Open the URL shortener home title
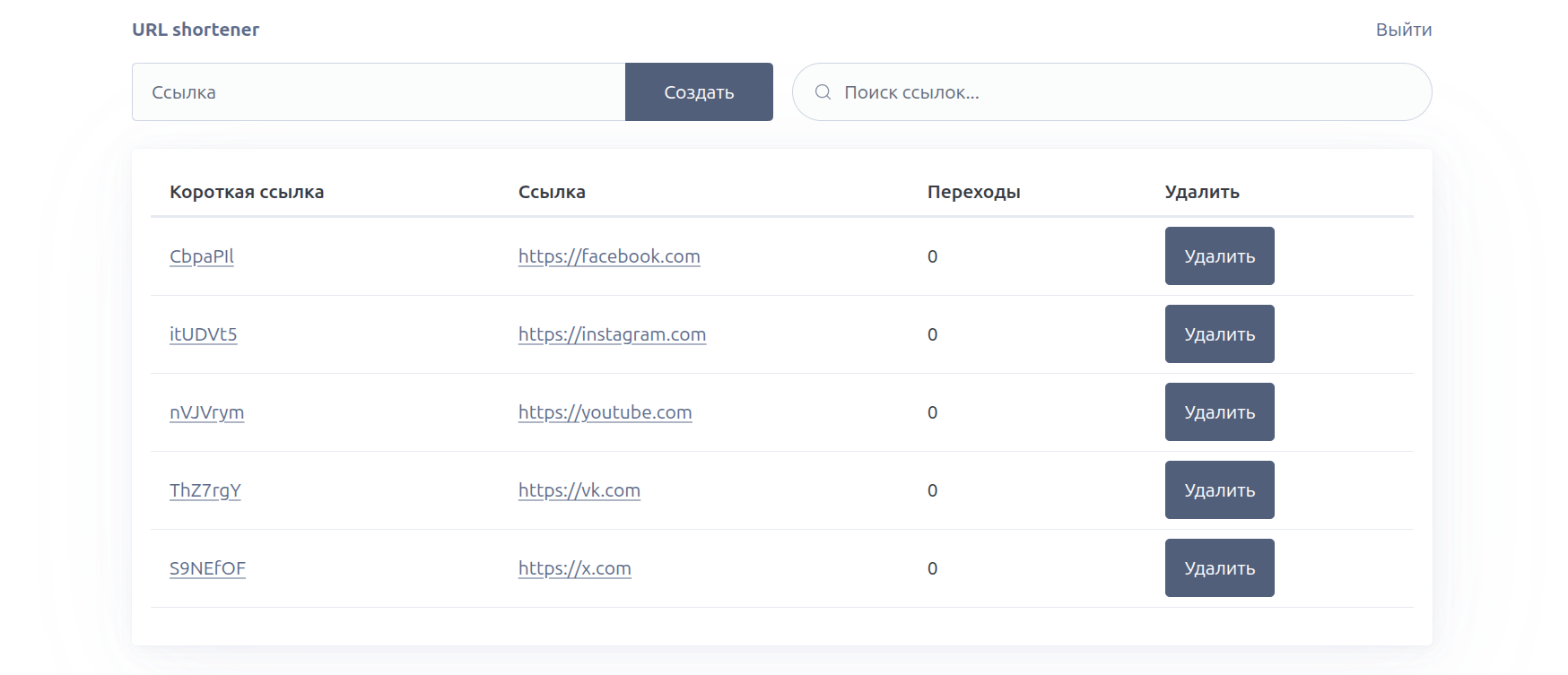Screen dimensions: 1568x675 coord(196,30)
